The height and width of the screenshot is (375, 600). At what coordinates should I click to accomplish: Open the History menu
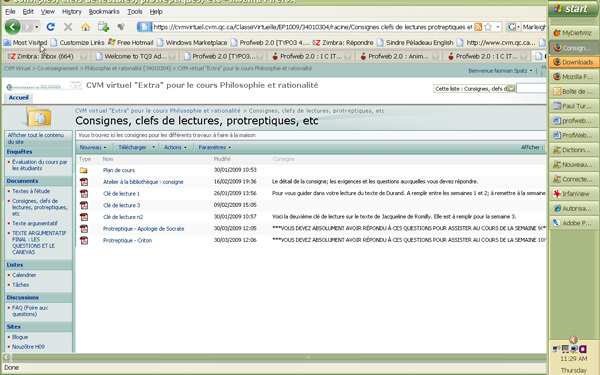tap(72, 11)
